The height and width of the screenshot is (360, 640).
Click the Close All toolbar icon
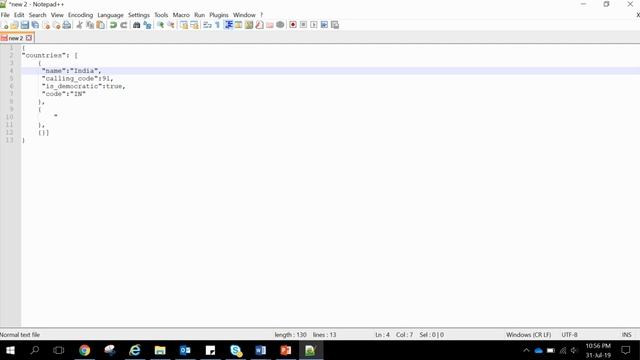(56, 25)
